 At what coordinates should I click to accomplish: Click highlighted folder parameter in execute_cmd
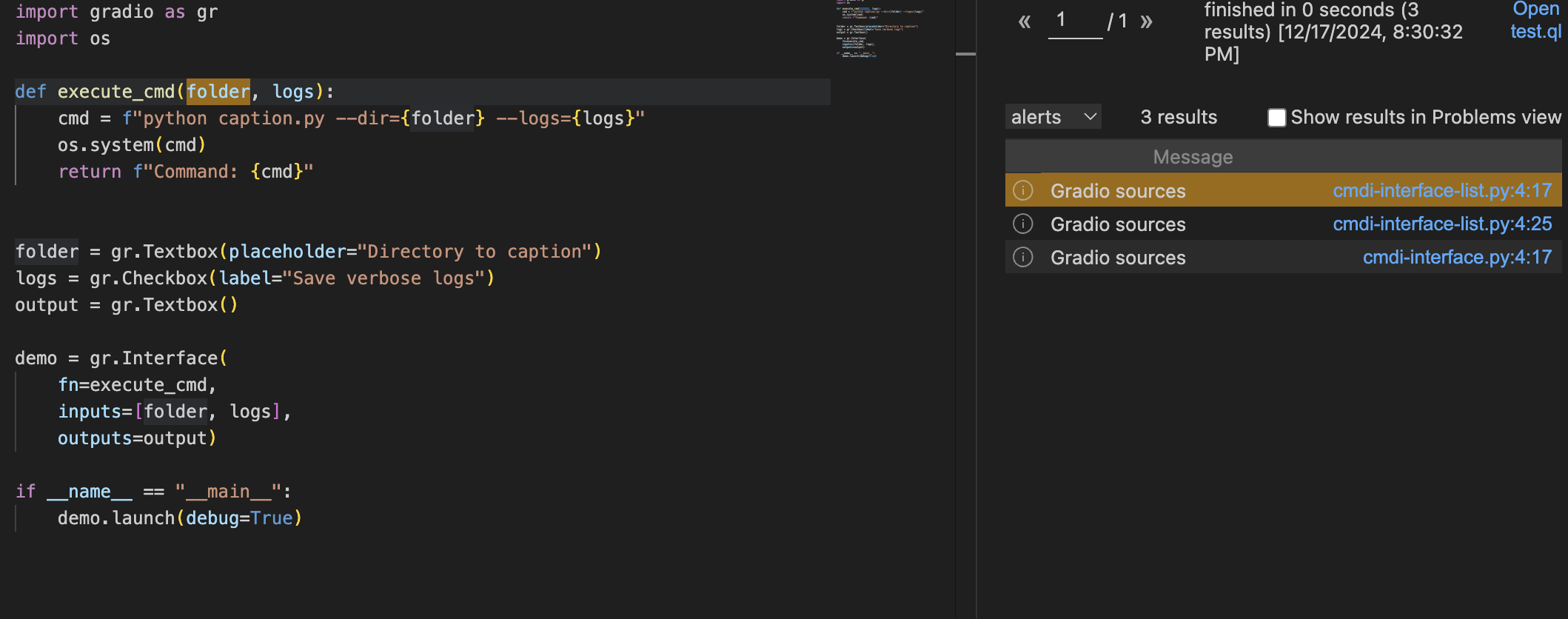218,91
